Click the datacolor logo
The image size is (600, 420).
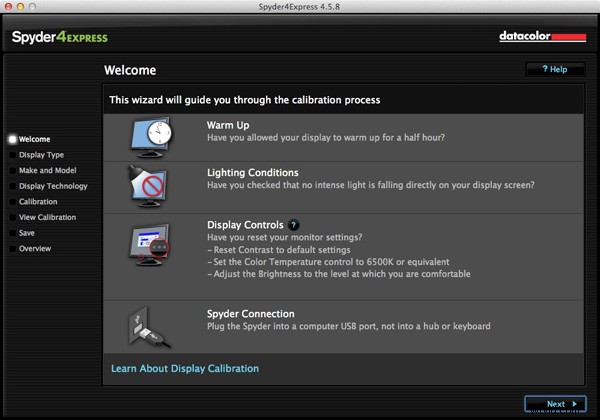[543, 36]
